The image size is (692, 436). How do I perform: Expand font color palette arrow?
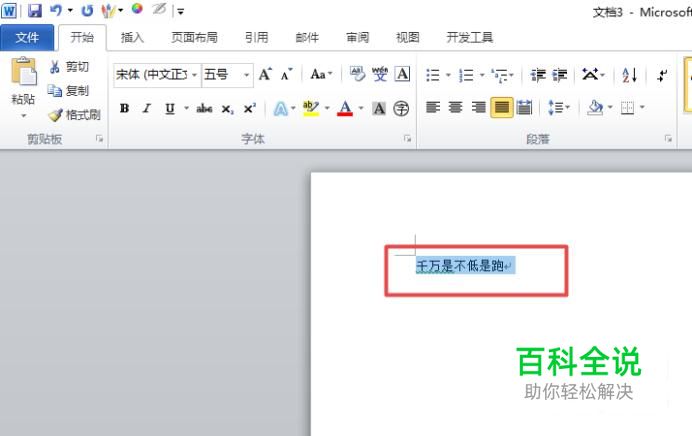pos(361,108)
